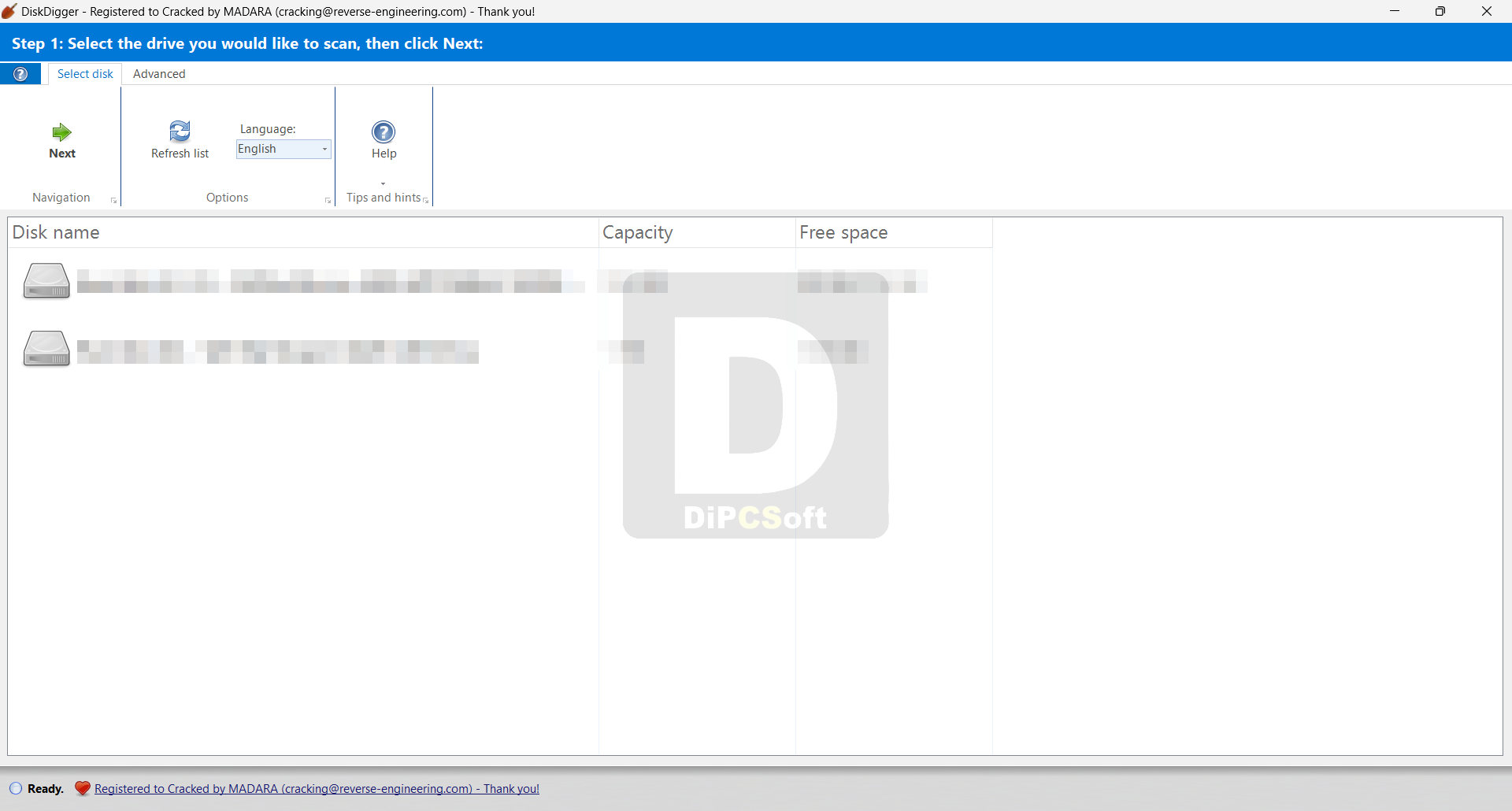The height and width of the screenshot is (811, 1512).
Task: Restore down the DiskDigger window
Action: pyautogui.click(x=1440, y=11)
